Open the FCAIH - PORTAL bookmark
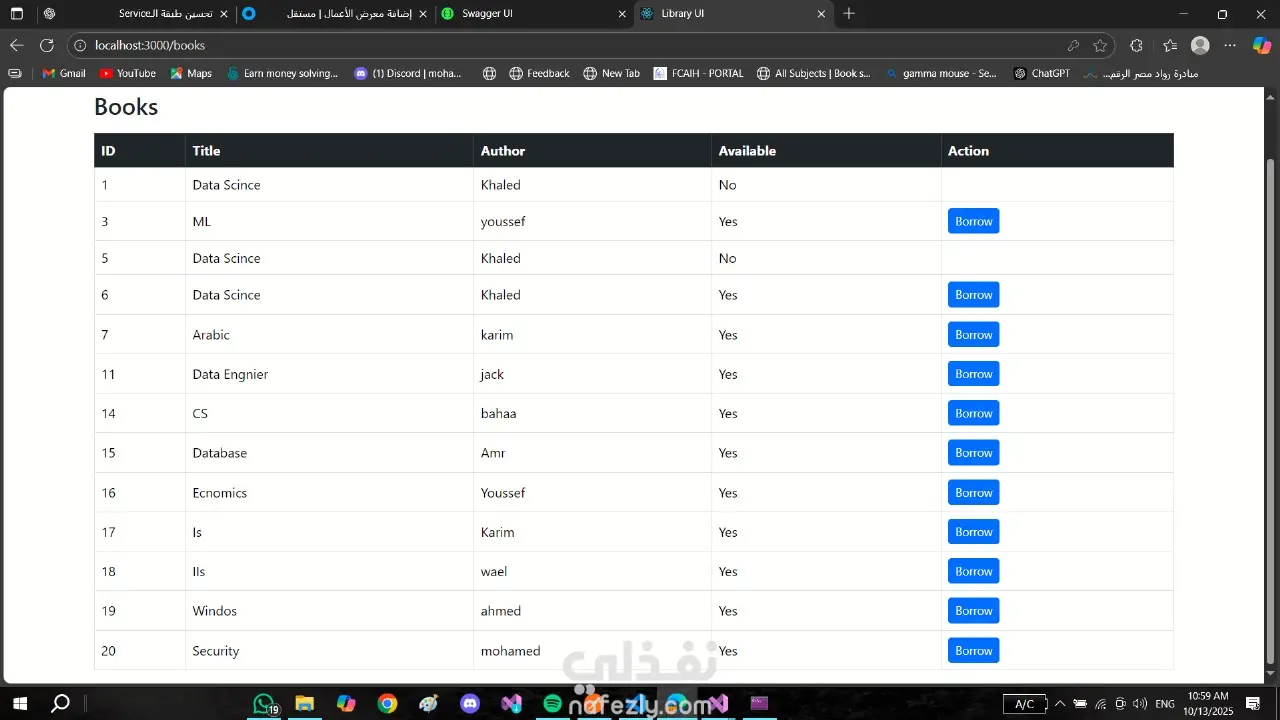Screen dimensions: 1280x720 699,73
